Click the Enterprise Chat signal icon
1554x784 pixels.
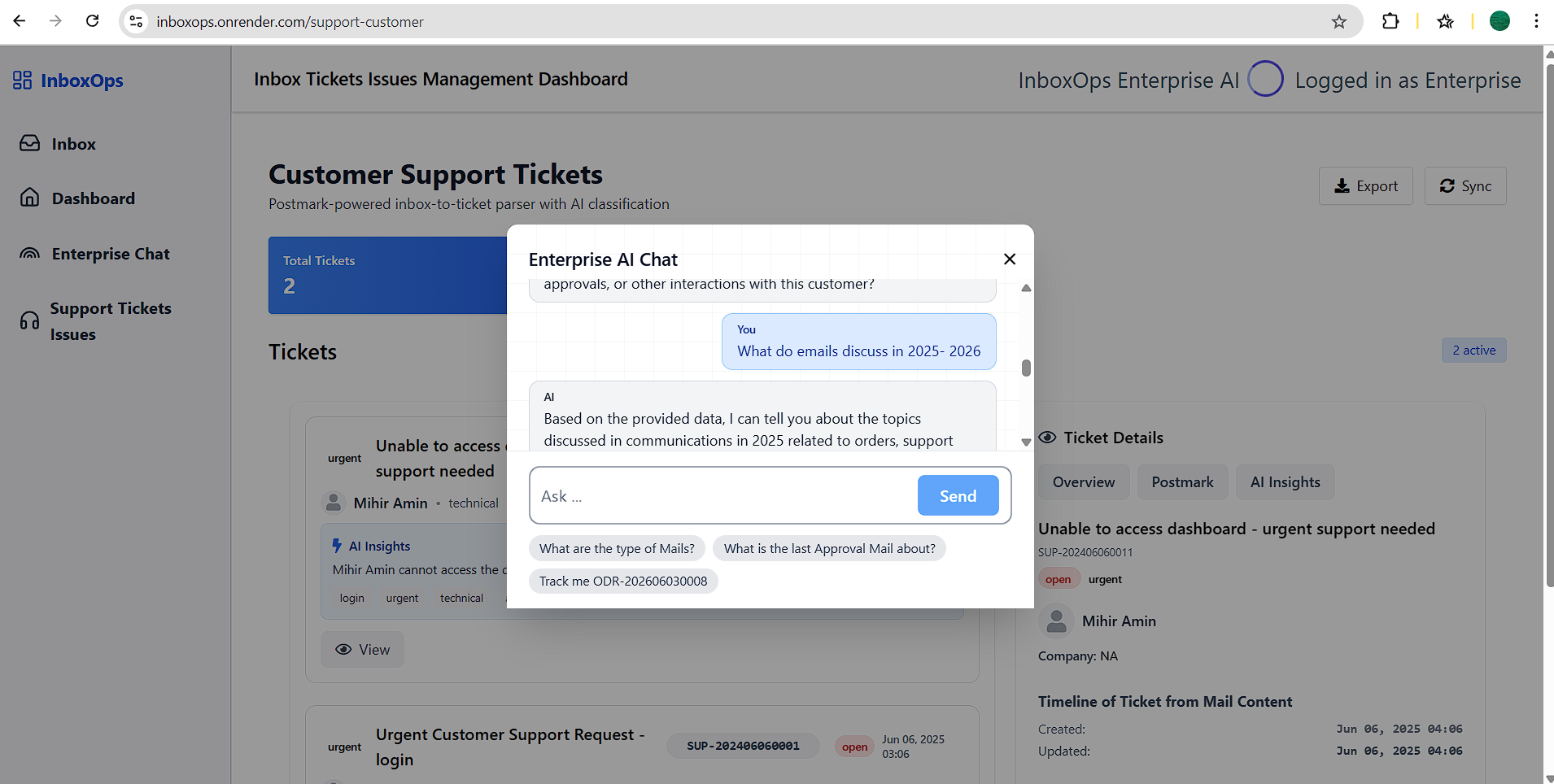click(x=30, y=254)
